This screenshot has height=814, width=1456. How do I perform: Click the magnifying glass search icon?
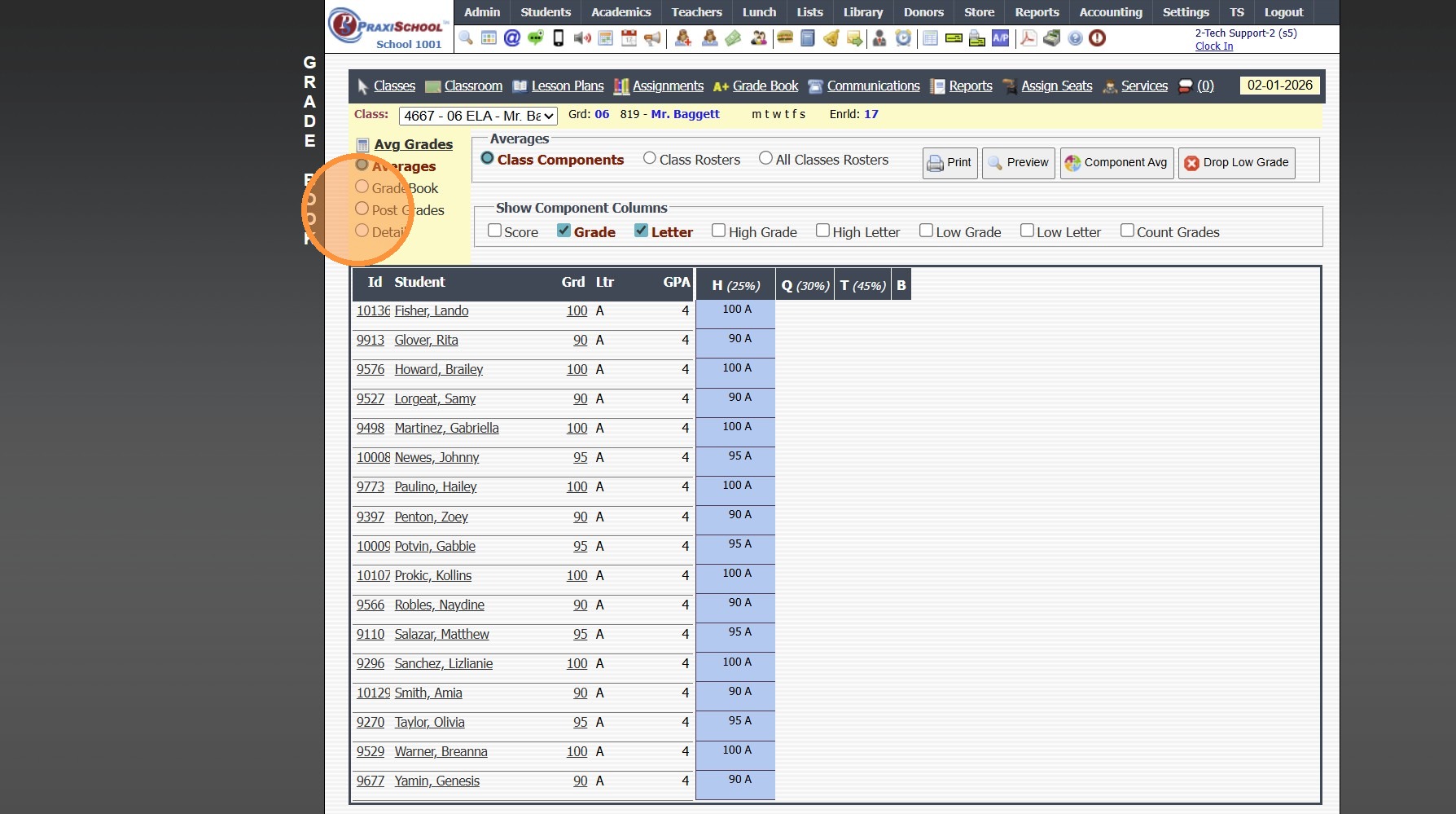point(466,38)
